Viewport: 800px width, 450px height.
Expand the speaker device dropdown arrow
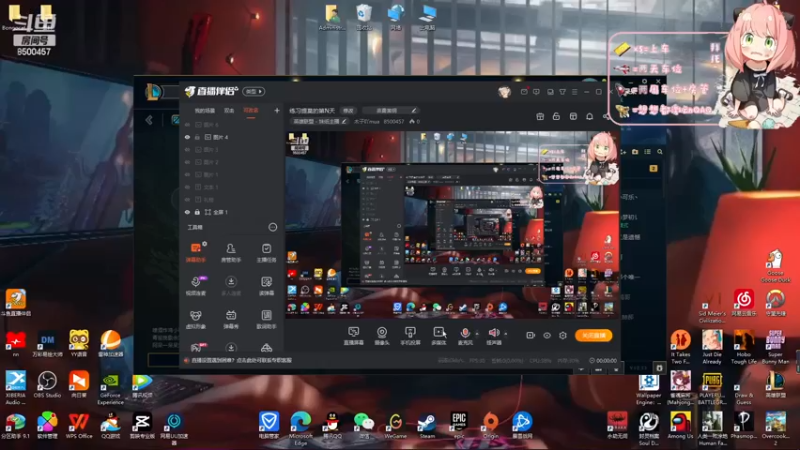click(x=506, y=334)
